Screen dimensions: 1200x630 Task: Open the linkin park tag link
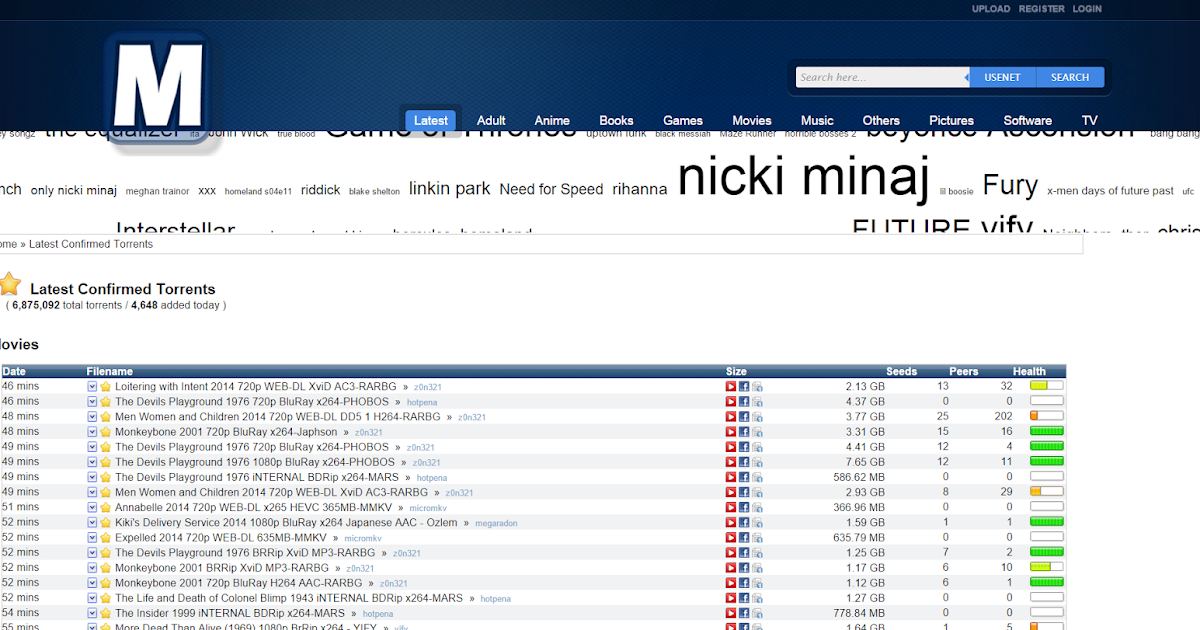[x=450, y=188]
